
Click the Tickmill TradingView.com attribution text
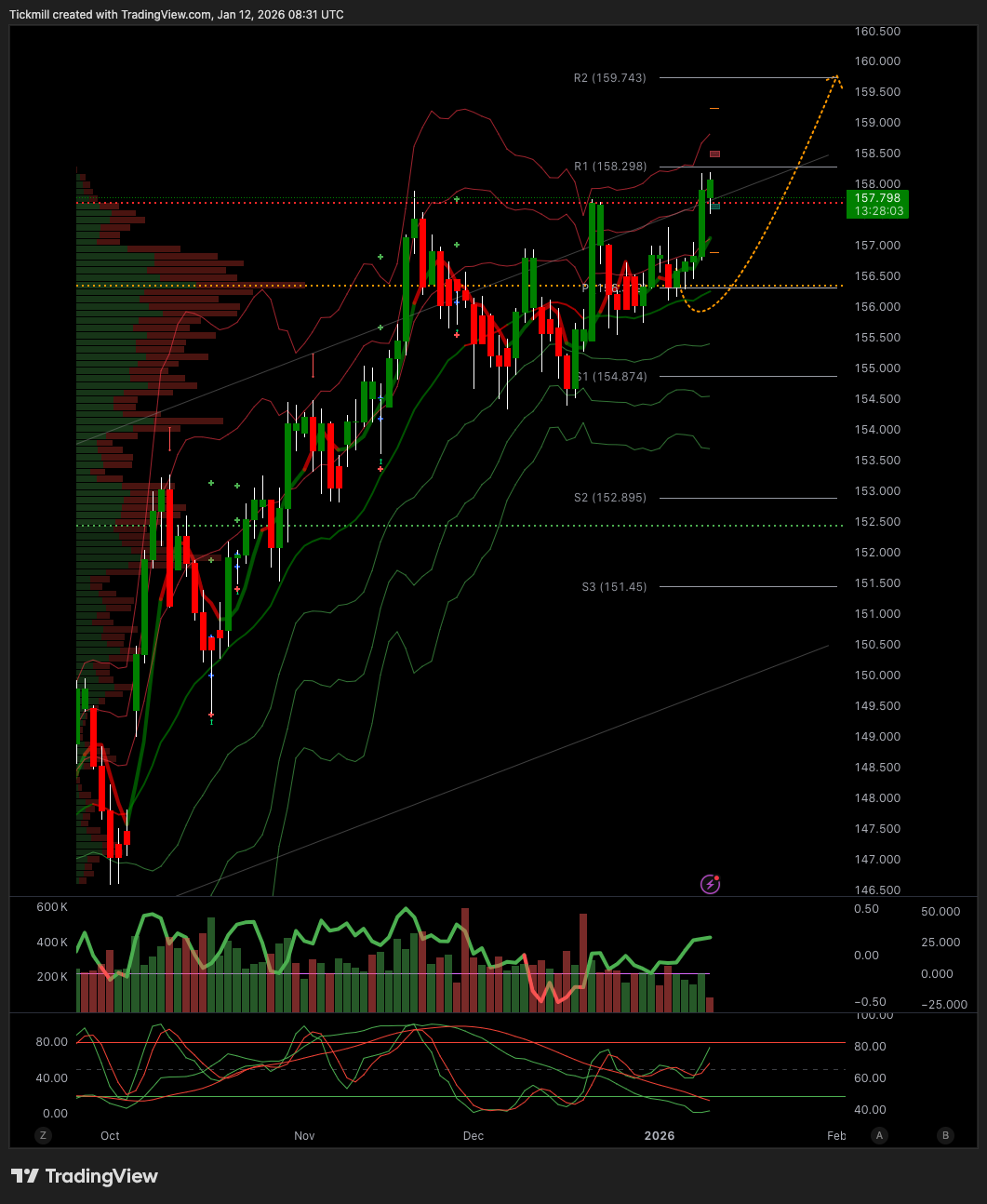click(x=176, y=15)
